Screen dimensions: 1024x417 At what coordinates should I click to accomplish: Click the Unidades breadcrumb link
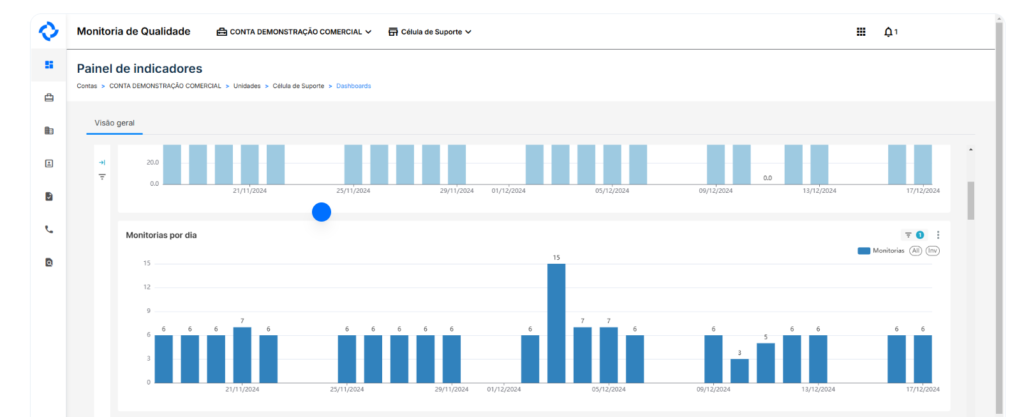click(248, 86)
